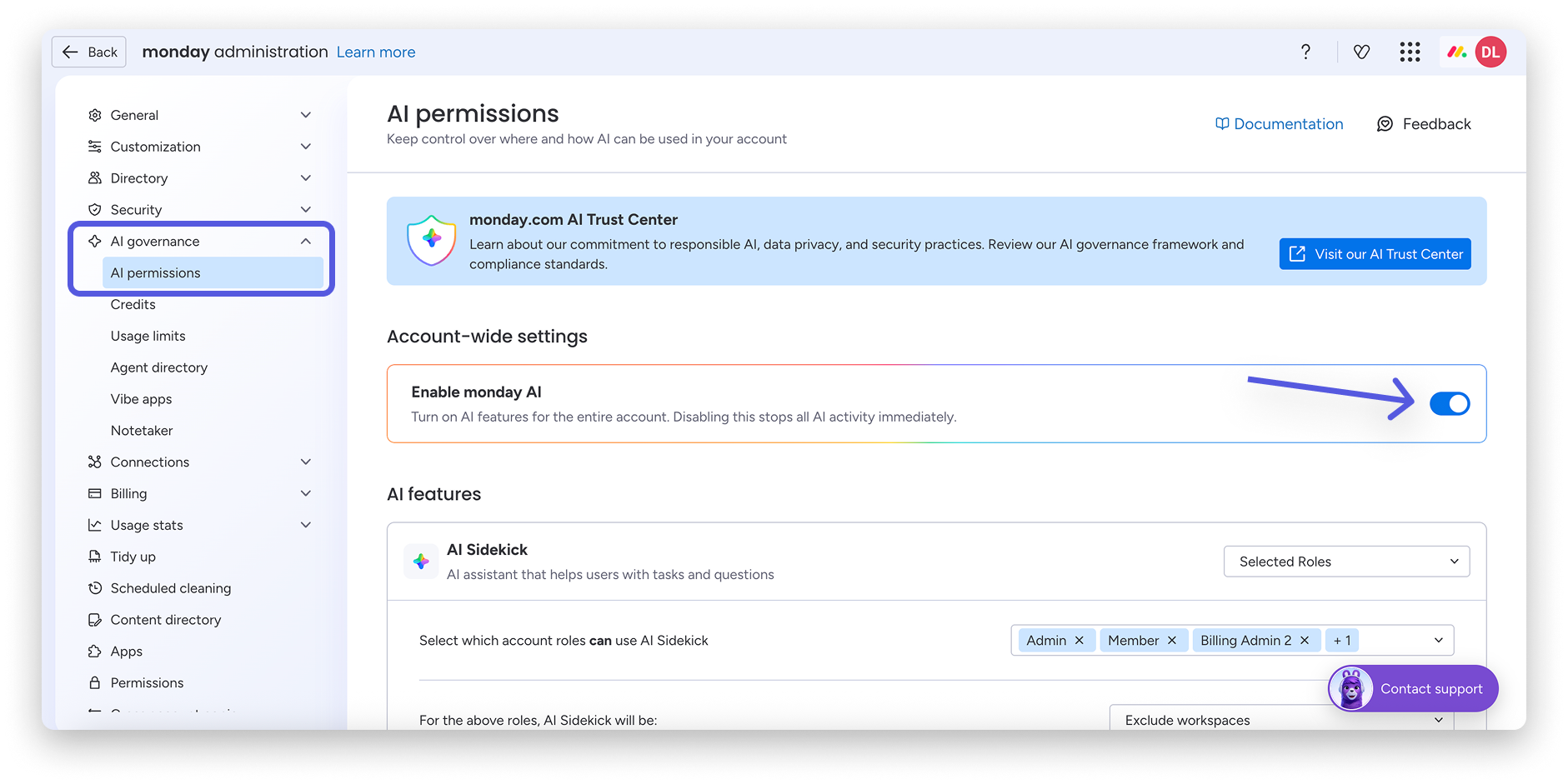Click the Feedback chat bubble icon
This screenshot has height=784, width=1568.
[1385, 124]
